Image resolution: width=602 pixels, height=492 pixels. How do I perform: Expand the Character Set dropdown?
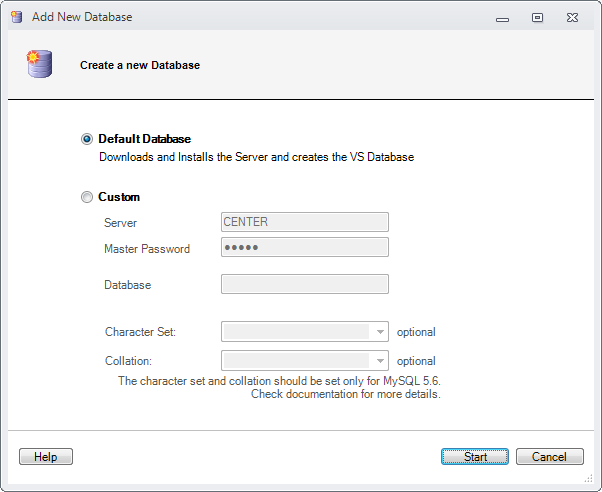(380, 332)
